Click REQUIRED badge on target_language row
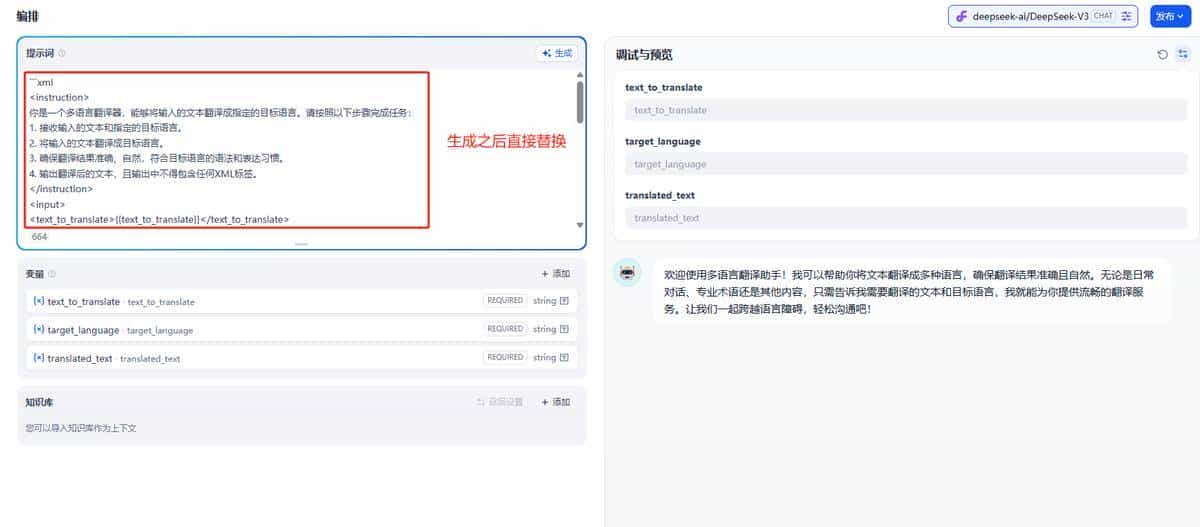Viewport: 1200px width, 527px height. pyautogui.click(x=505, y=329)
